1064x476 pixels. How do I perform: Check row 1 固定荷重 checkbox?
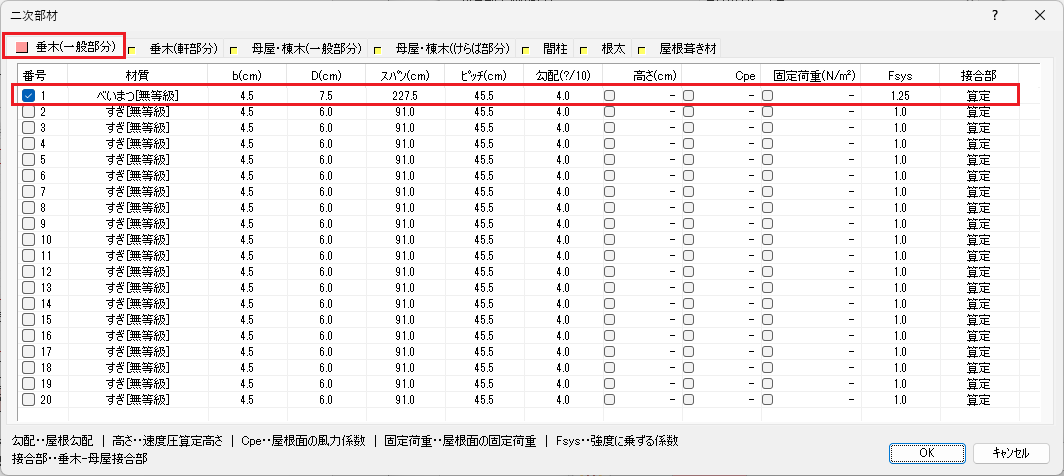768,95
